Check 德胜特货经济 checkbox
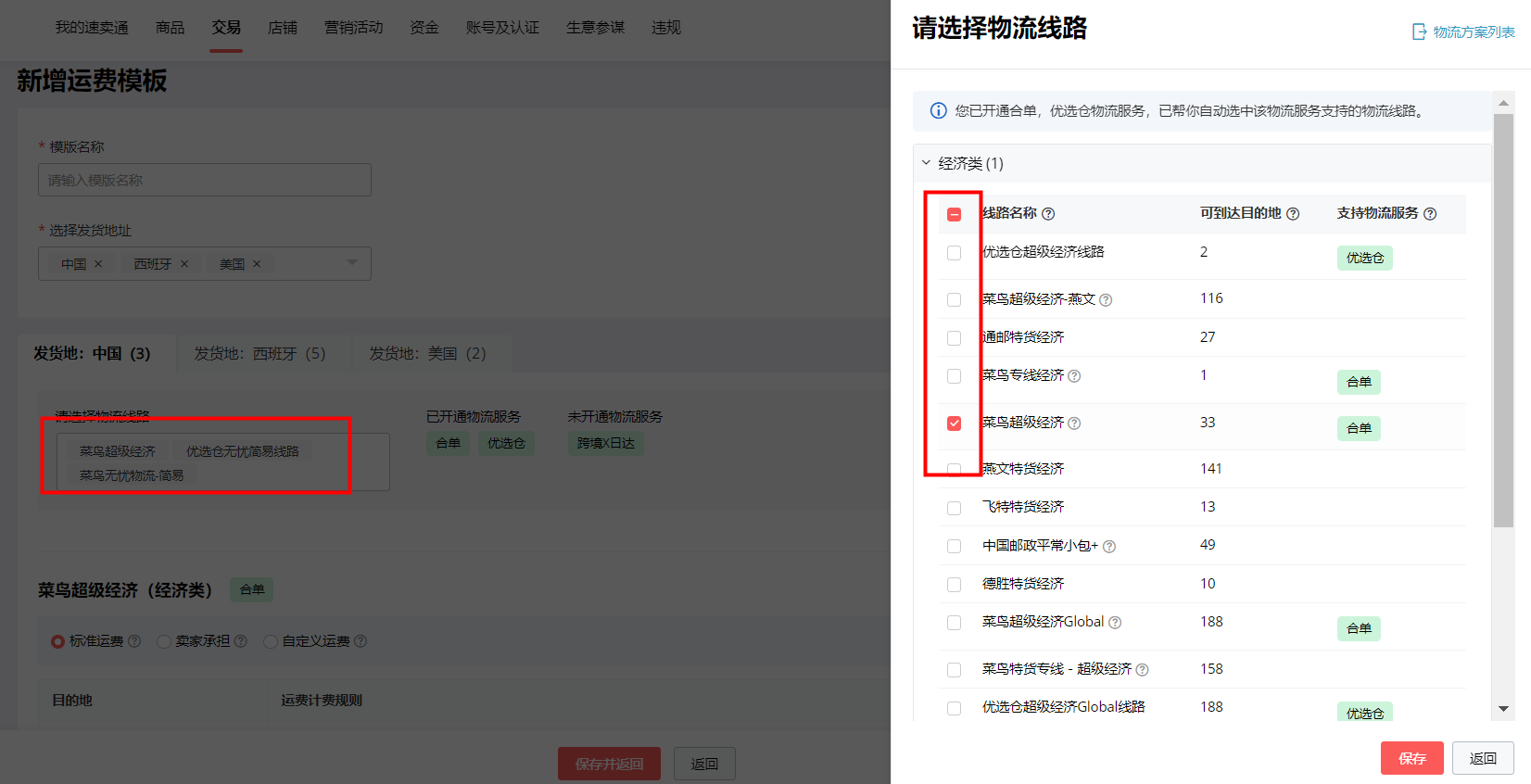The width and height of the screenshot is (1531, 784). (954, 585)
